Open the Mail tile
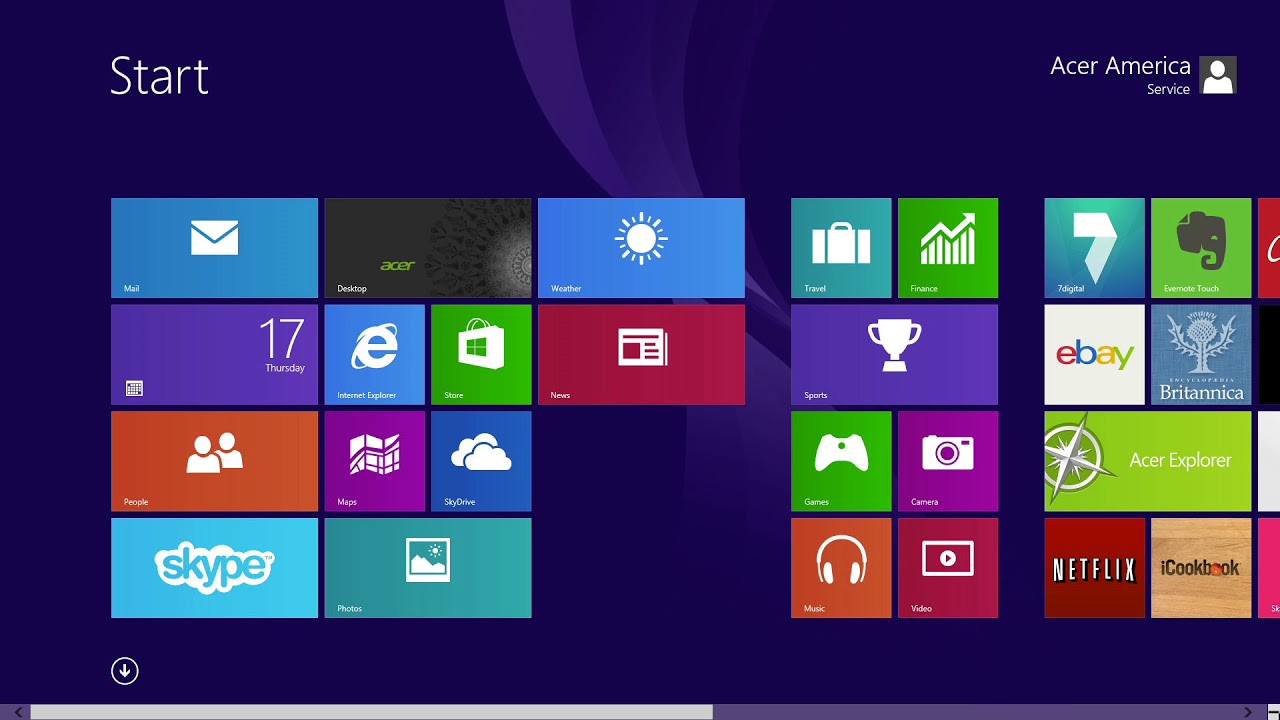 214,248
